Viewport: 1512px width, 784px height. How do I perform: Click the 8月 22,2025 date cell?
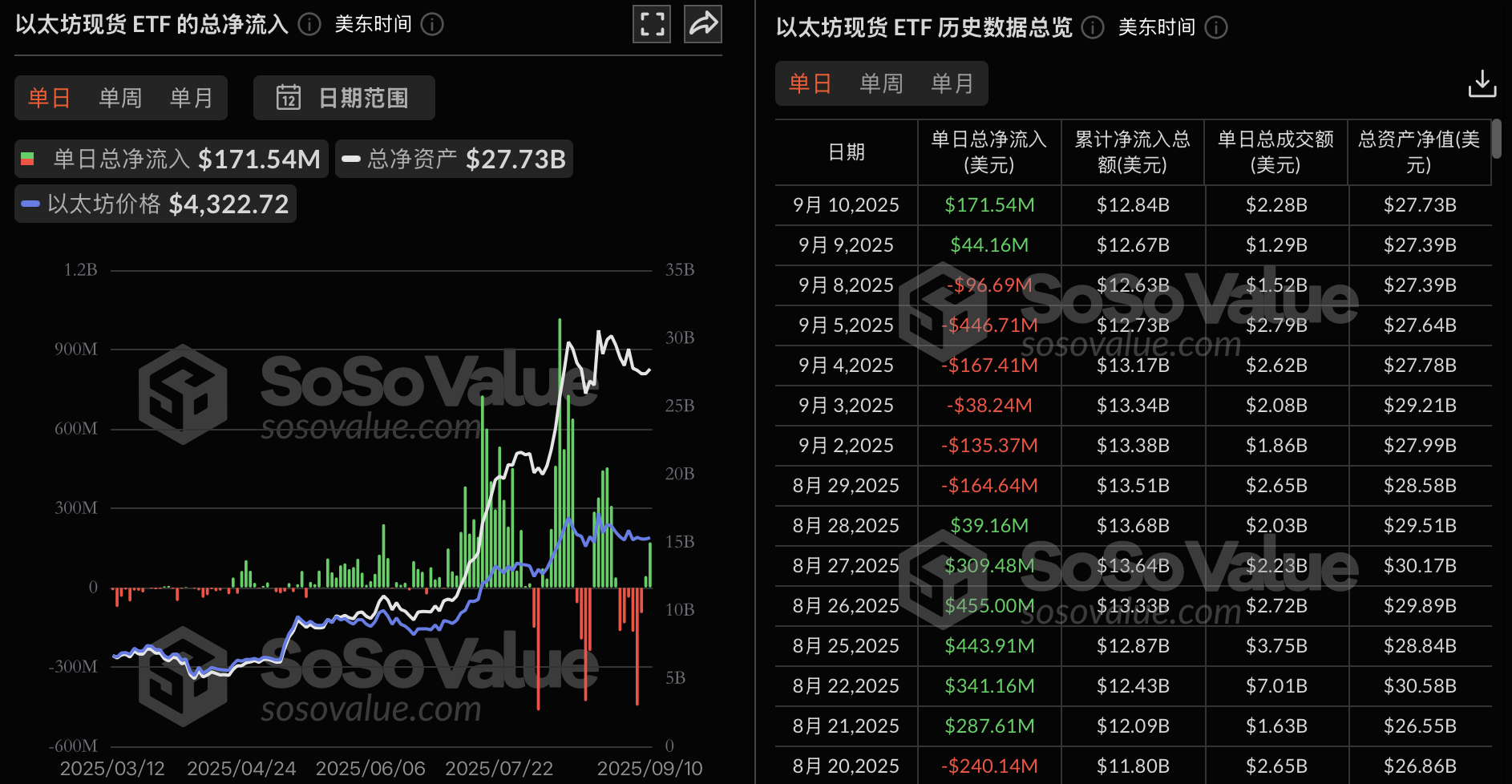coord(847,686)
